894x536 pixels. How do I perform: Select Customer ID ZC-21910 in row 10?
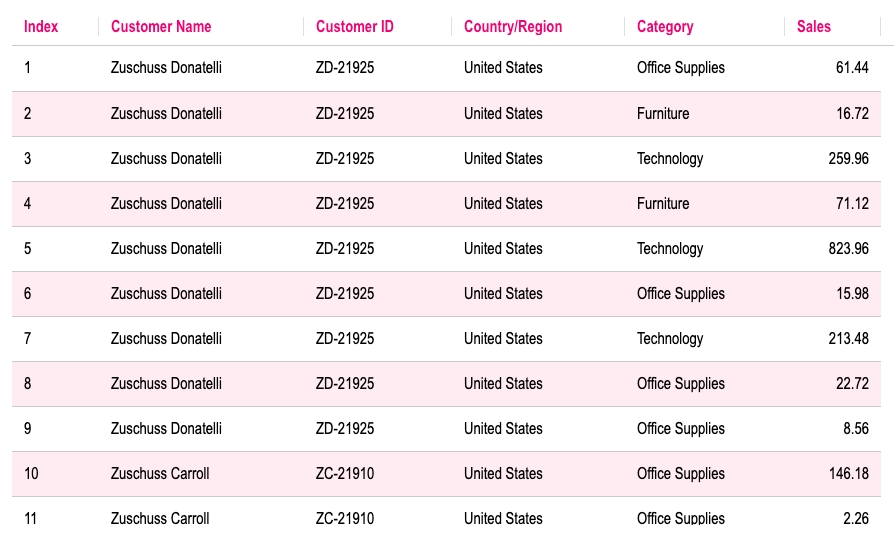345,474
